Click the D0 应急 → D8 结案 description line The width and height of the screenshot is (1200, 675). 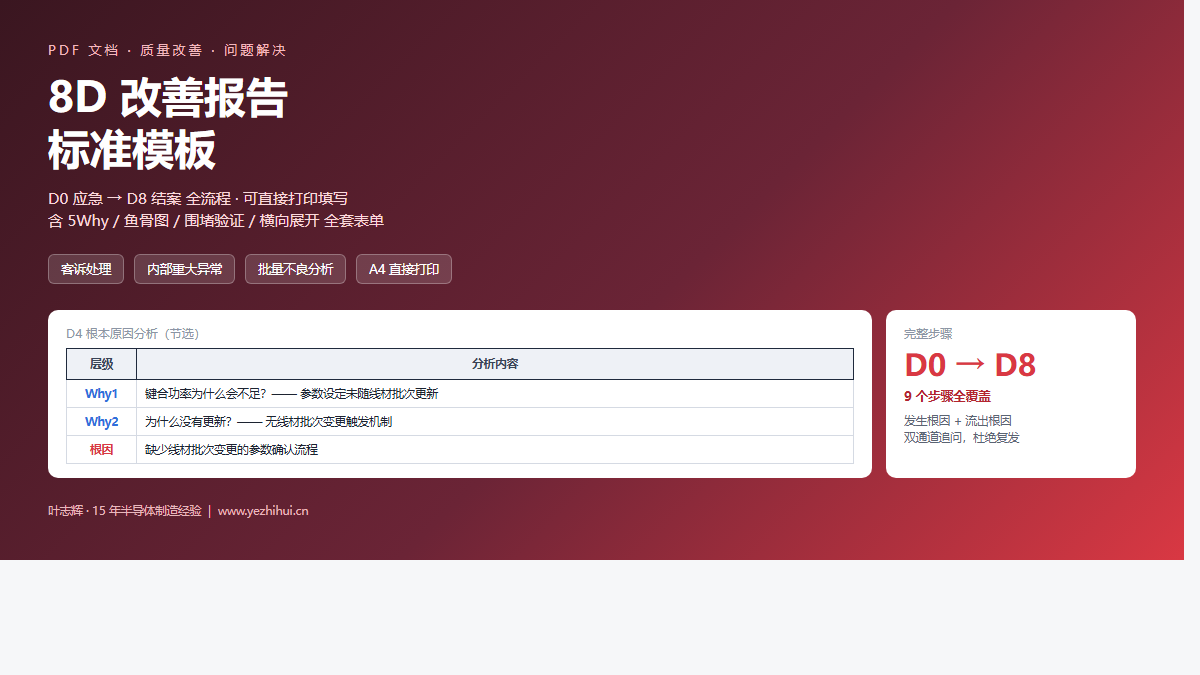click(x=198, y=198)
